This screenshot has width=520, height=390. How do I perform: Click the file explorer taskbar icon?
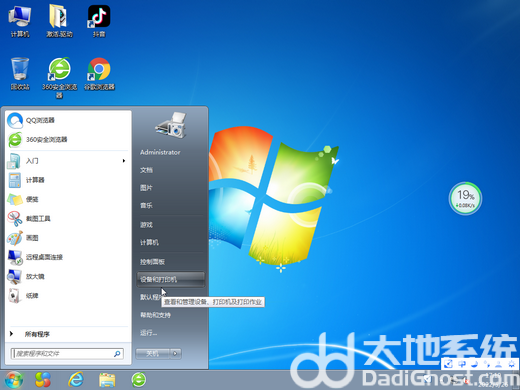(x=107, y=379)
